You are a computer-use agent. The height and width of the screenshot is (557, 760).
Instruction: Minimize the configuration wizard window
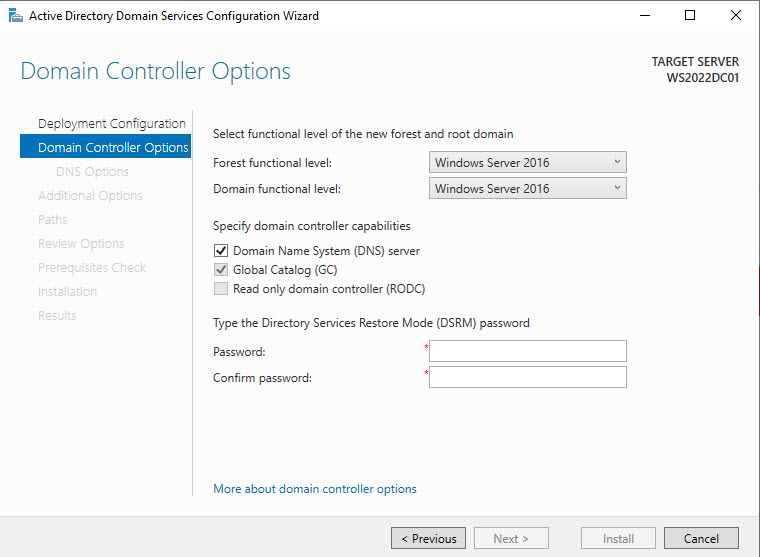tap(645, 16)
